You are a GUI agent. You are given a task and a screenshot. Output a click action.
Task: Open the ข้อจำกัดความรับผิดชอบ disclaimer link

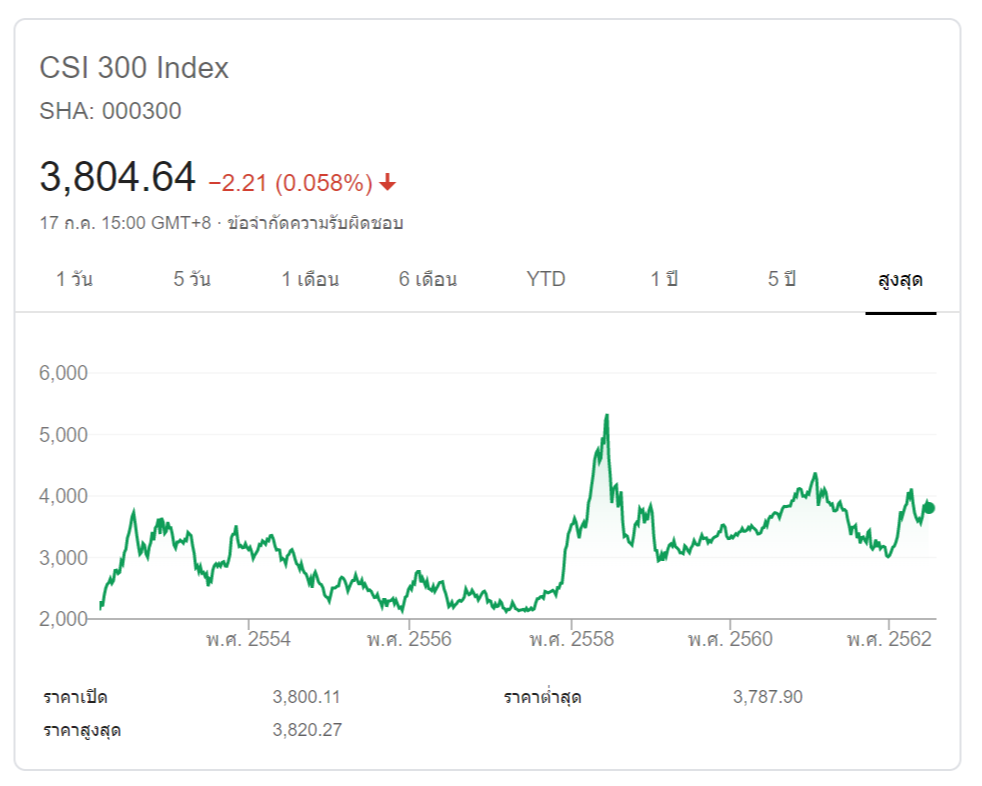[x=314, y=223]
